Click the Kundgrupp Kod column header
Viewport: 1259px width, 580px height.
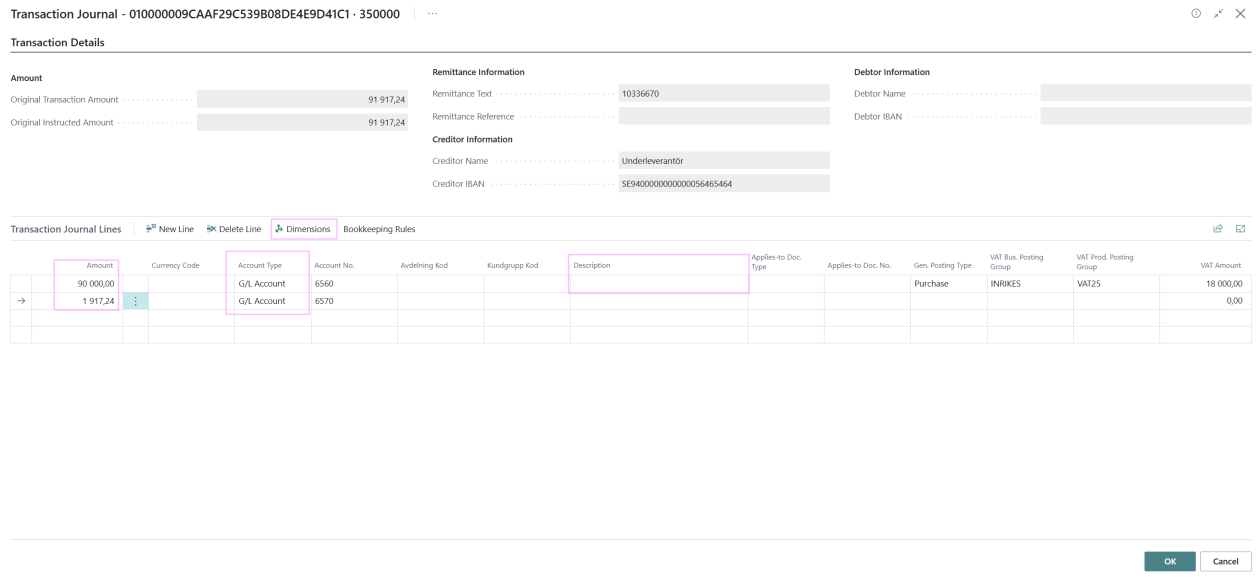(x=513, y=265)
